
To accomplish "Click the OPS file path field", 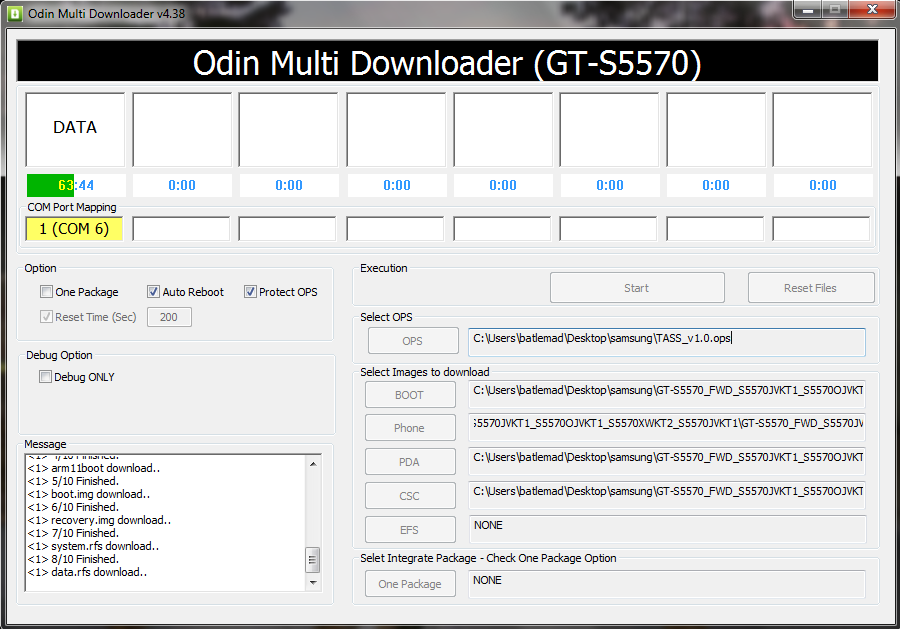I will (666, 341).
